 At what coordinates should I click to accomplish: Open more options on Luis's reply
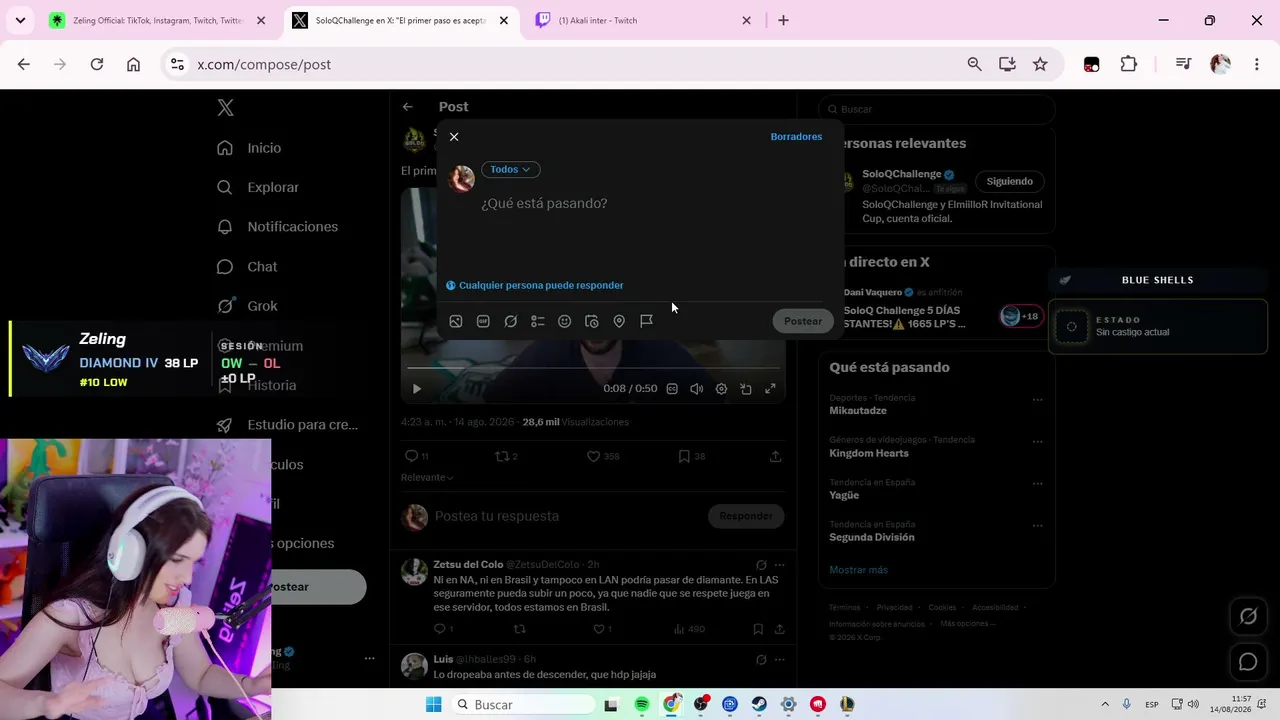click(780, 660)
